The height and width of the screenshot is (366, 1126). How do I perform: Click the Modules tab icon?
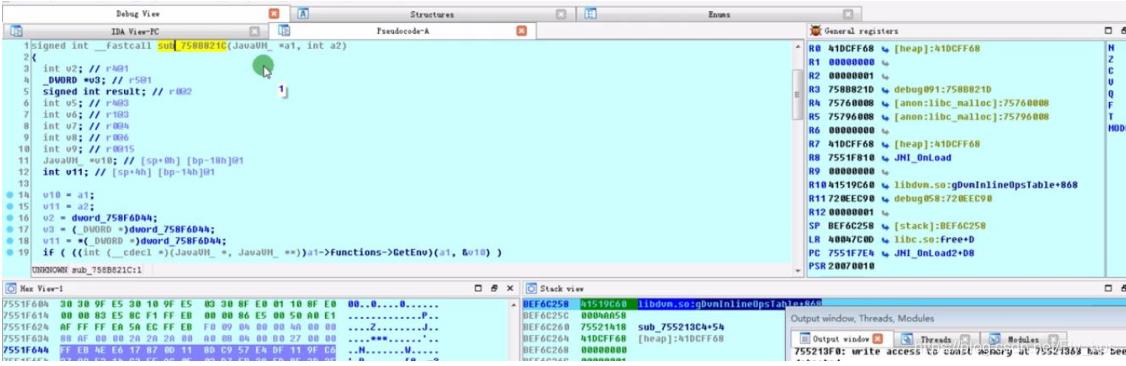[995, 339]
